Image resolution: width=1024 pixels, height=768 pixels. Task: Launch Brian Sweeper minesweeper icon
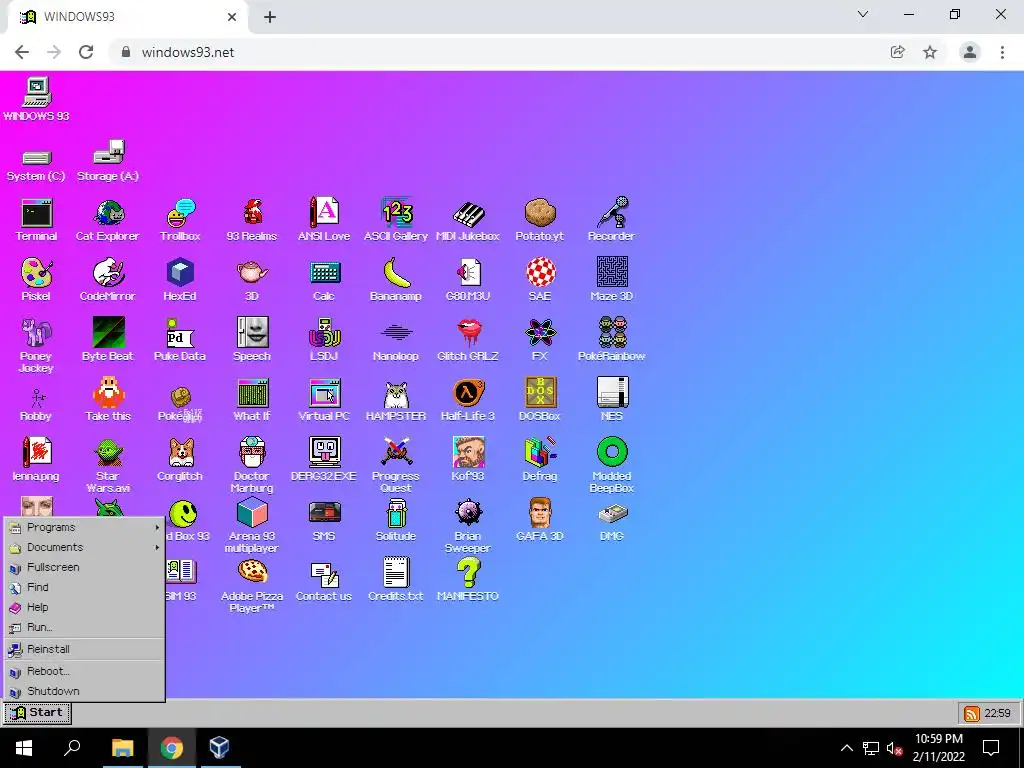[468, 525]
